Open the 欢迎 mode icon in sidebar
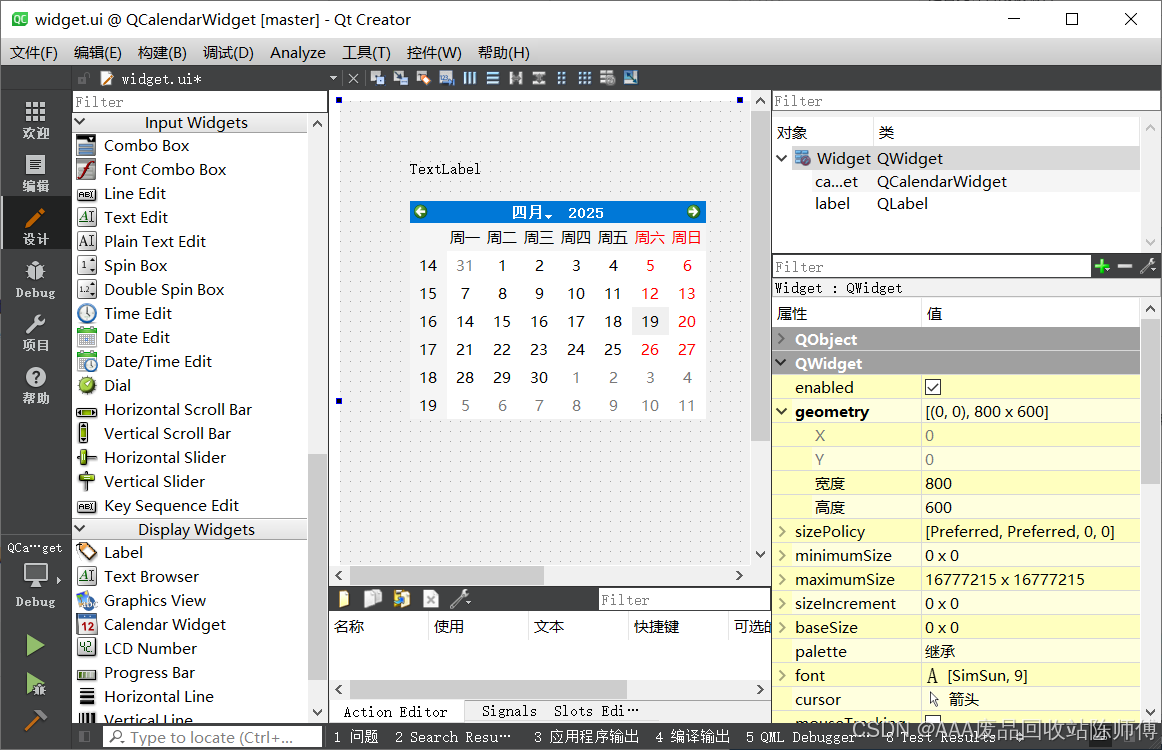The width and height of the screenshot is (1162, 750). point(34,120)
